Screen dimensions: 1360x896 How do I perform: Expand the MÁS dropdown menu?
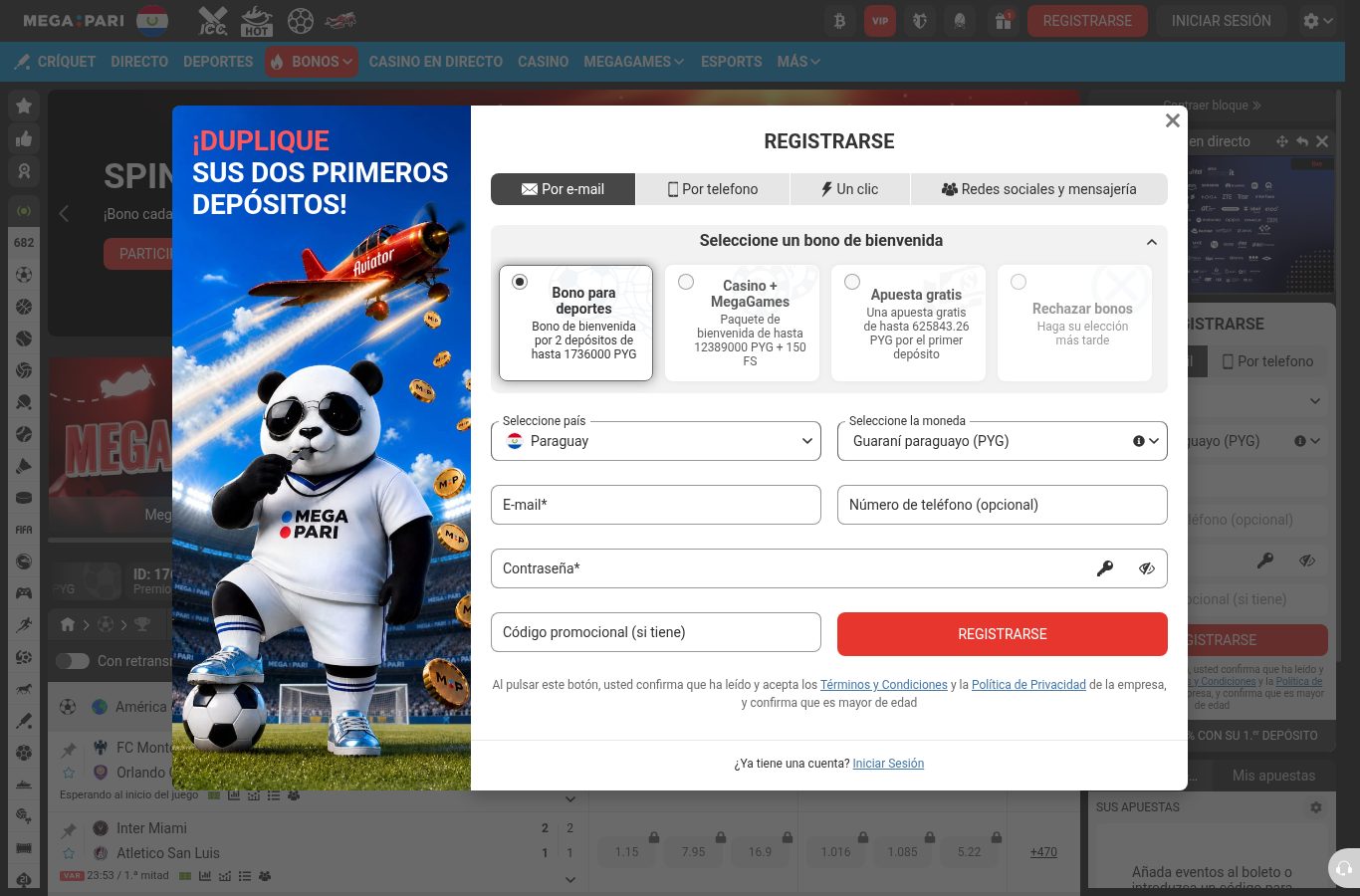(798, 62)
